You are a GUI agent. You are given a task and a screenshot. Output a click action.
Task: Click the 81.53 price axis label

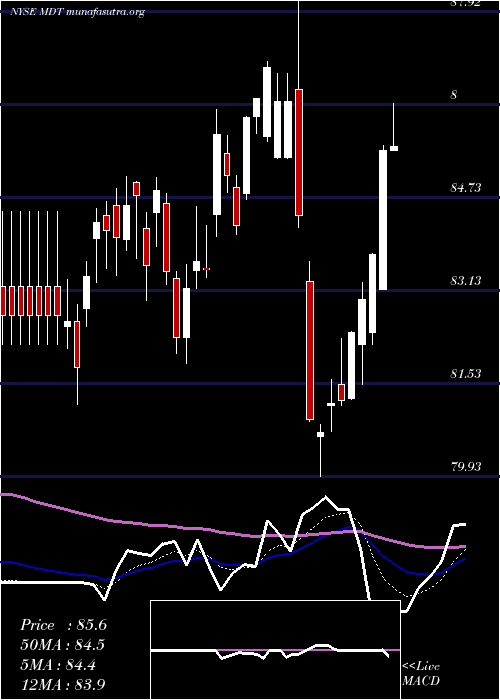pyautogui.click(x=466, y=374)
